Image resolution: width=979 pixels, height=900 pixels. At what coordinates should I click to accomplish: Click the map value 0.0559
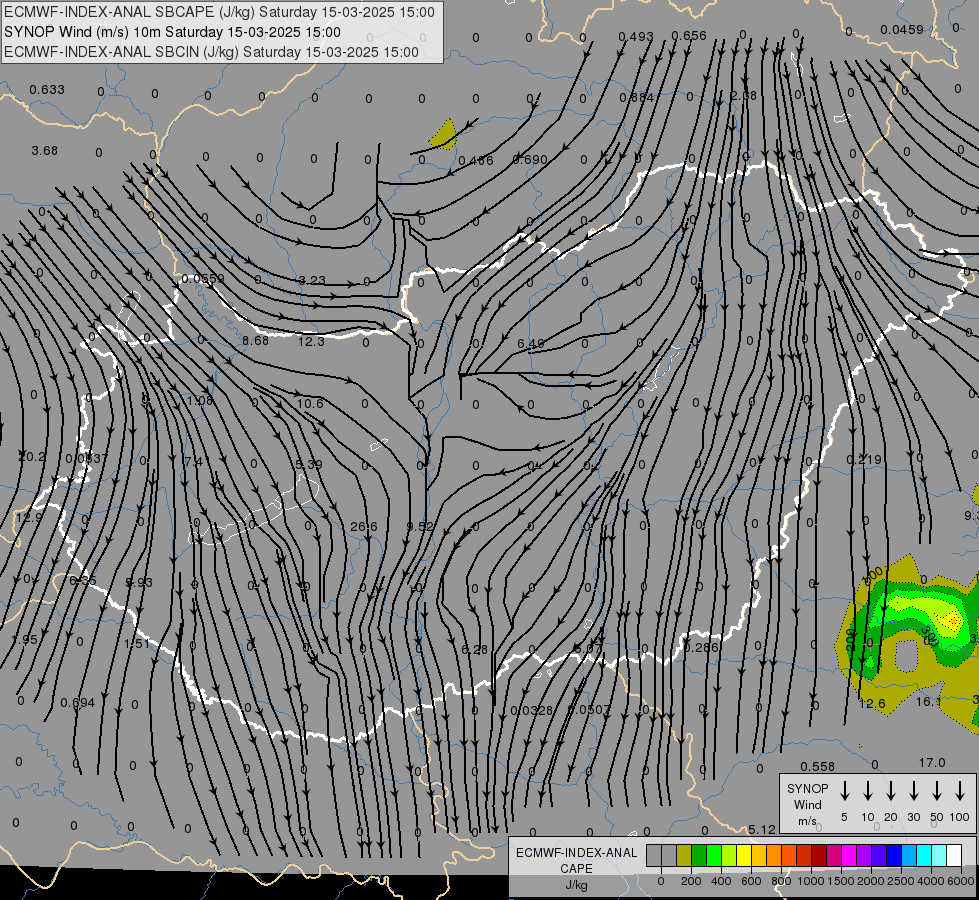(203, 279)
